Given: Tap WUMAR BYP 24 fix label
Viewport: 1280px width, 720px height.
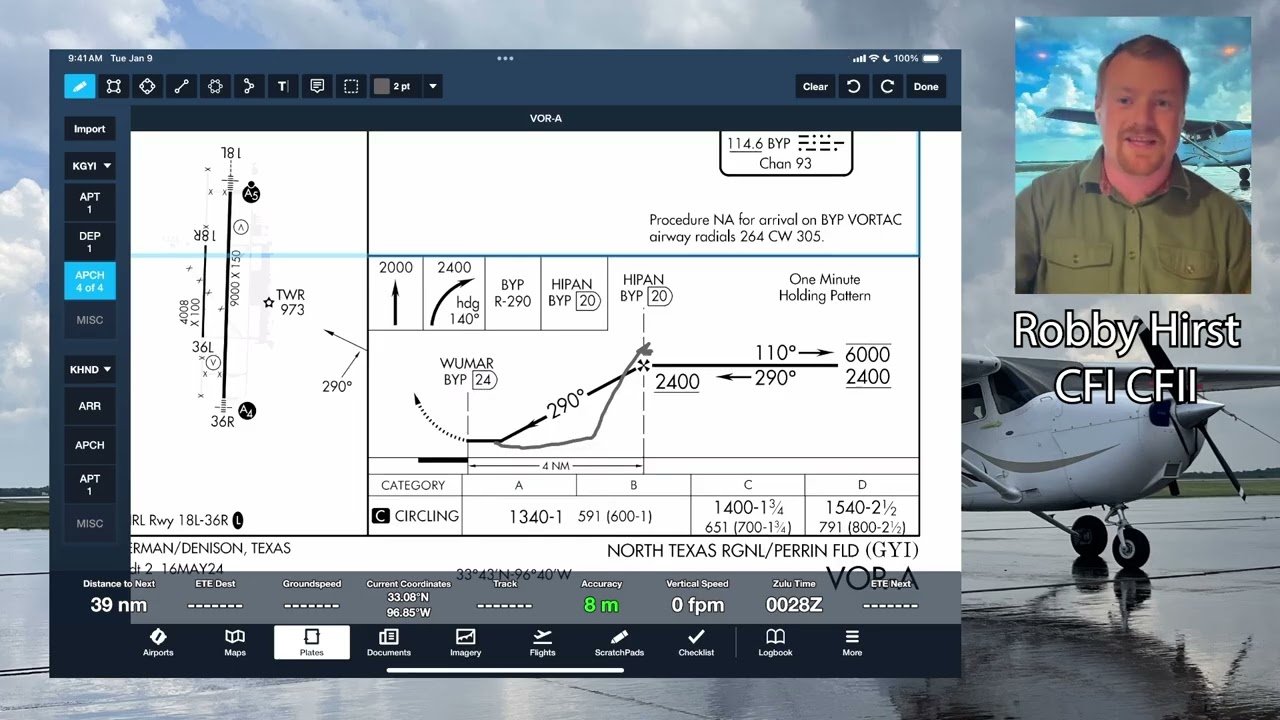Looking at the screenshot, I should coord(467,371).
